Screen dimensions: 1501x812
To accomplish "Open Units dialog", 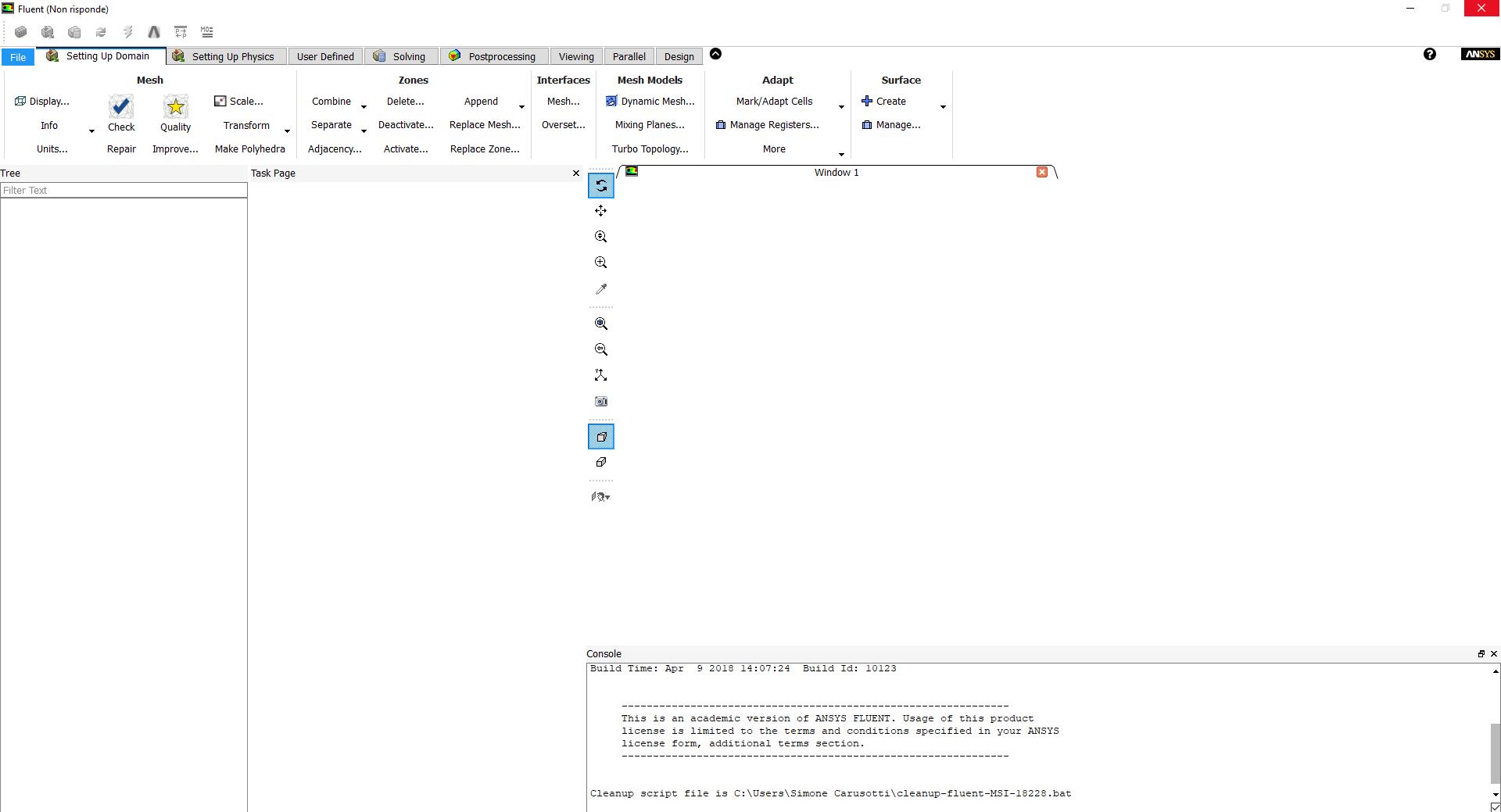I will (x=52, y=149).
